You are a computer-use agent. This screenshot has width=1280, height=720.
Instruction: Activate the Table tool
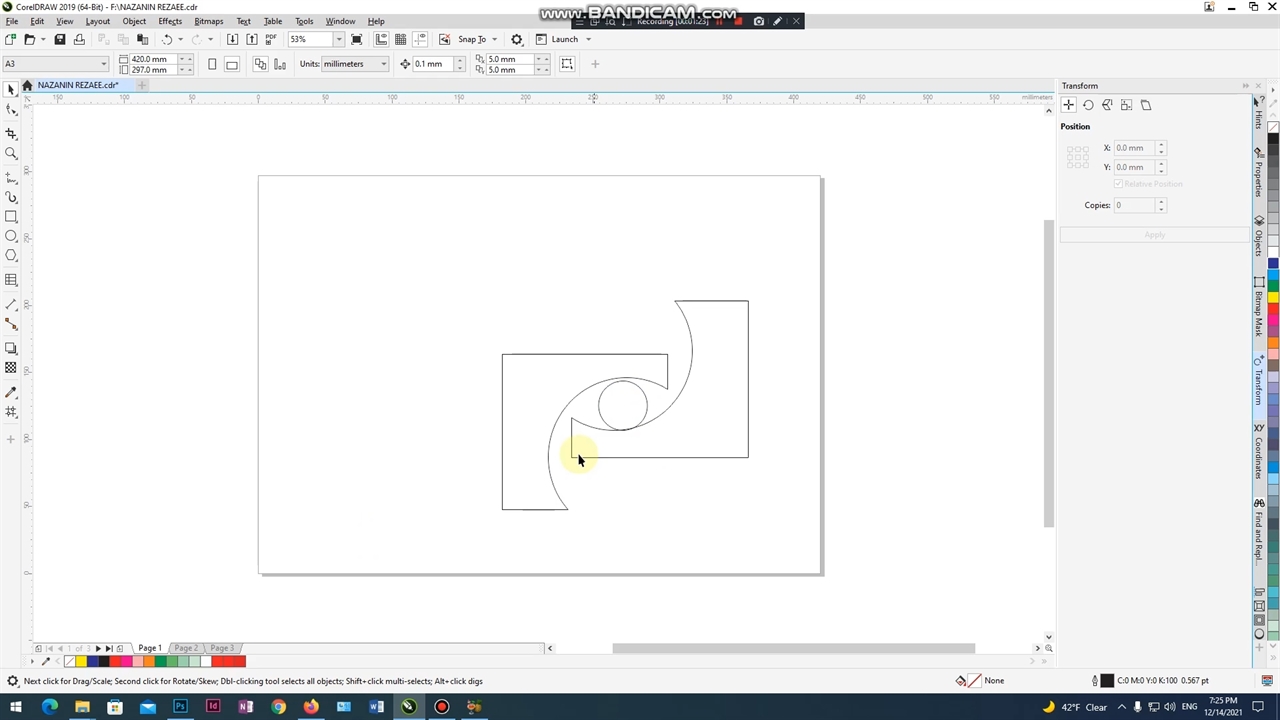pyautogui.click(x=11, y=280)
